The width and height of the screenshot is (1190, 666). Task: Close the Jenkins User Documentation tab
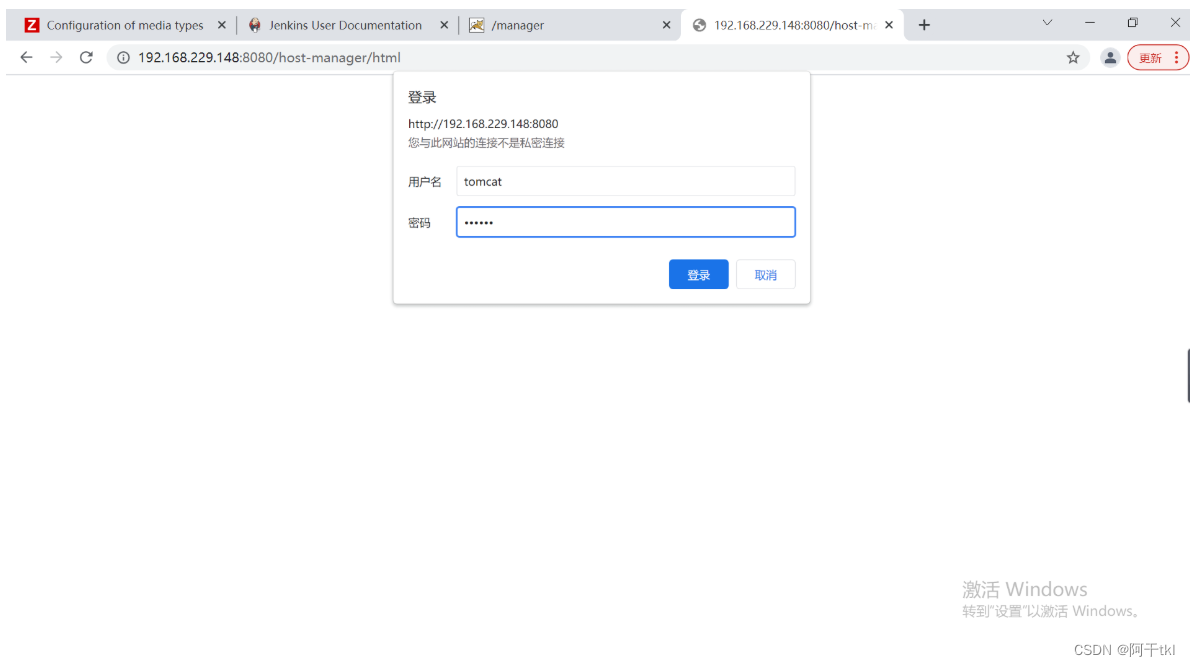click(x=444, y=25)
